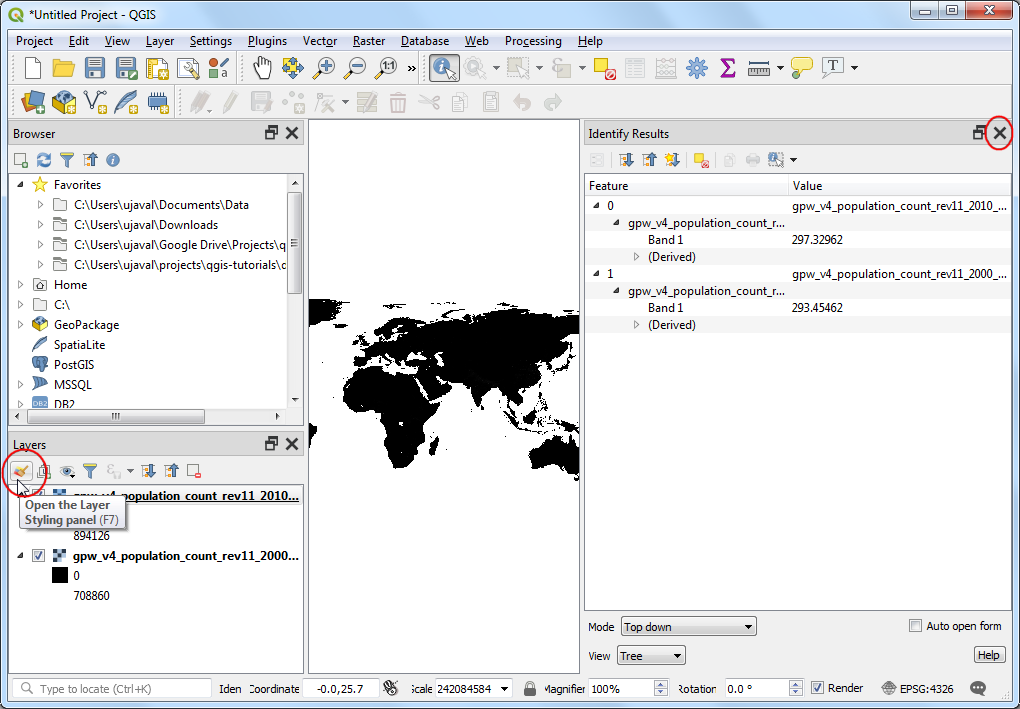Image resolution: width=1020 pixels, height=709 pixels.
Task: Select the Pan Map tool
Action: click(262, 68)
